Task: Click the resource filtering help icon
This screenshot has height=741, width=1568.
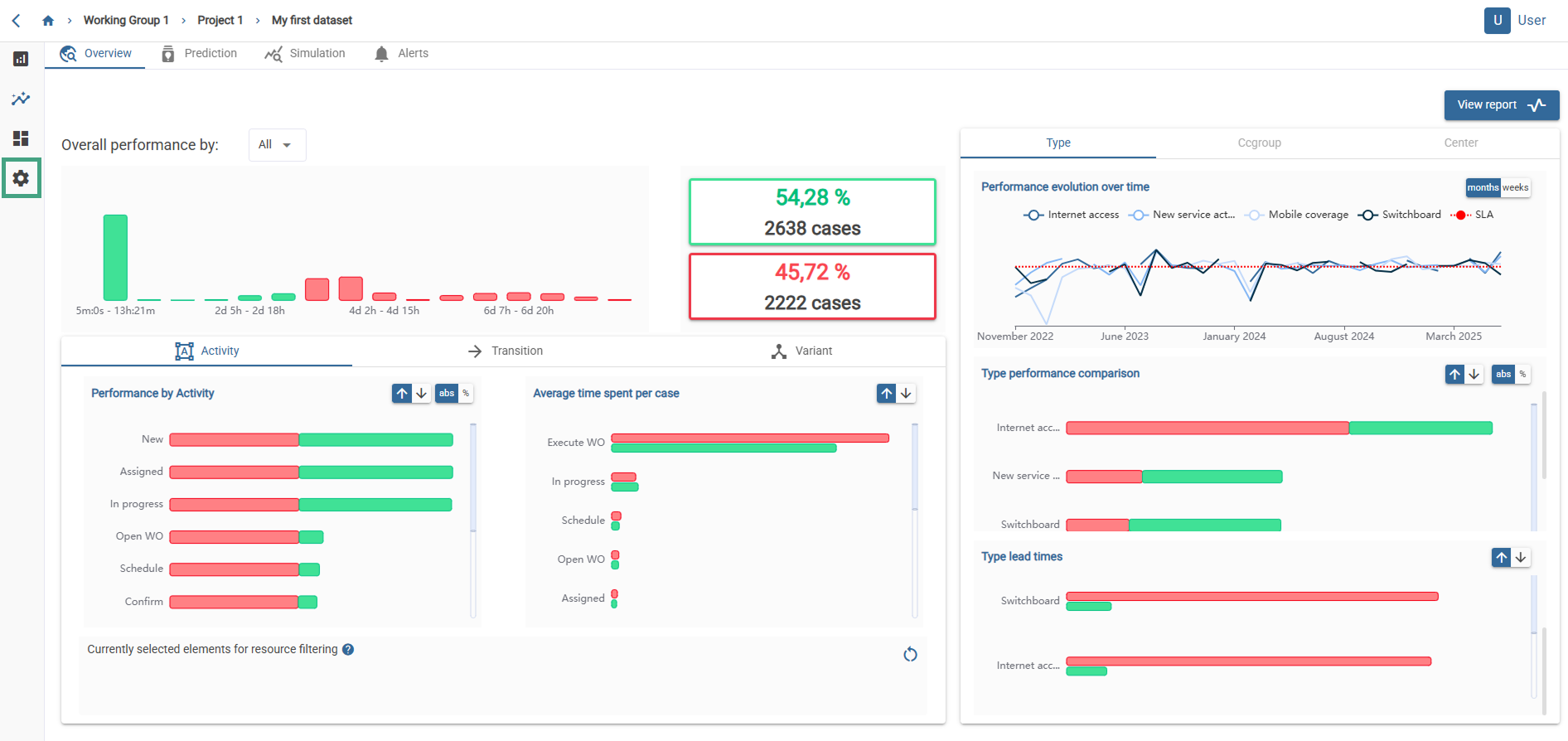Action: pos(348,650)
